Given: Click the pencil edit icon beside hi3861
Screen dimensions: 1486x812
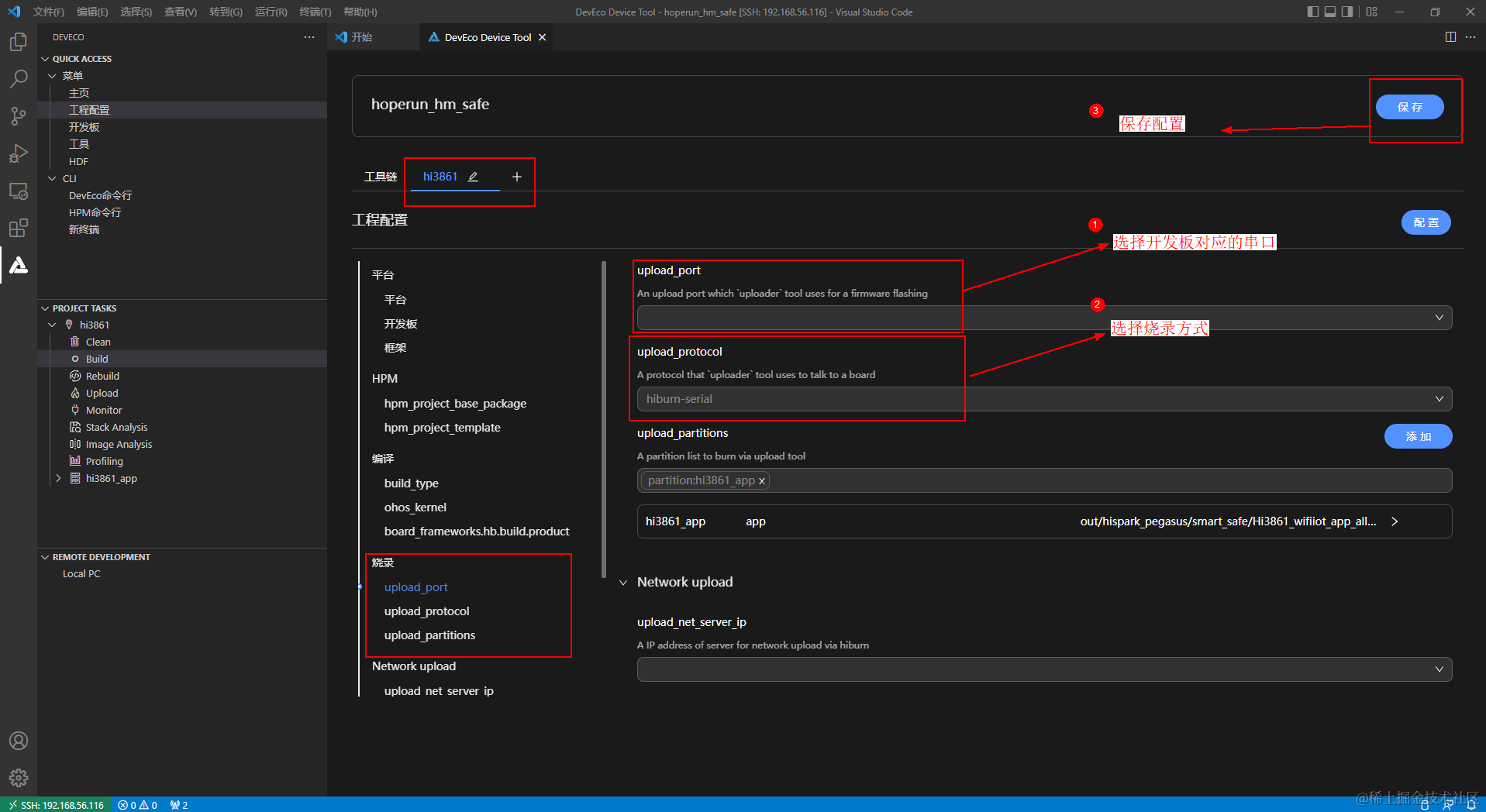Looking at the screenshot, I should pos(473,177).
